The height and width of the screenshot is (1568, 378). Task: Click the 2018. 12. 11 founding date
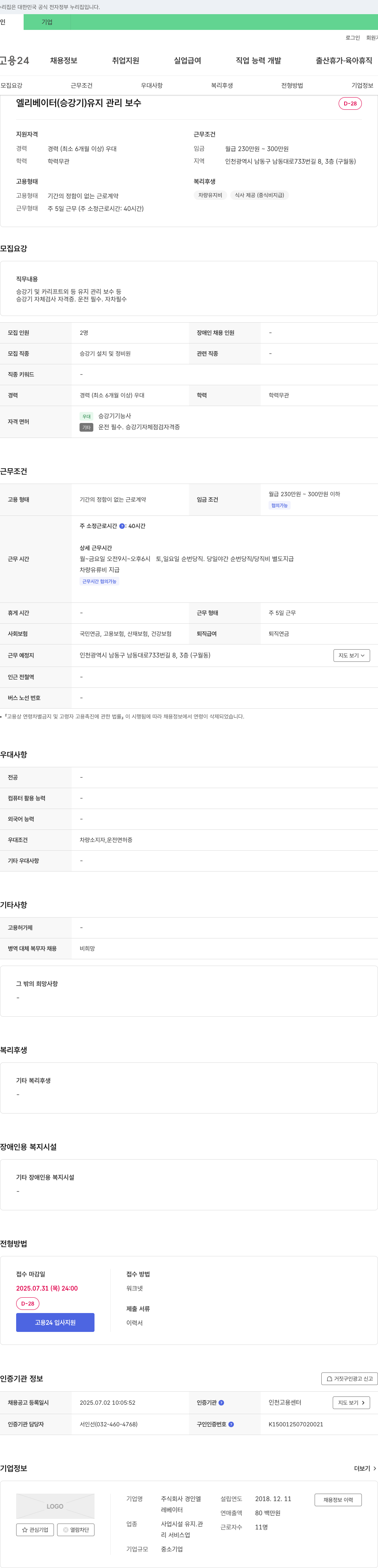coord(273,1499)
